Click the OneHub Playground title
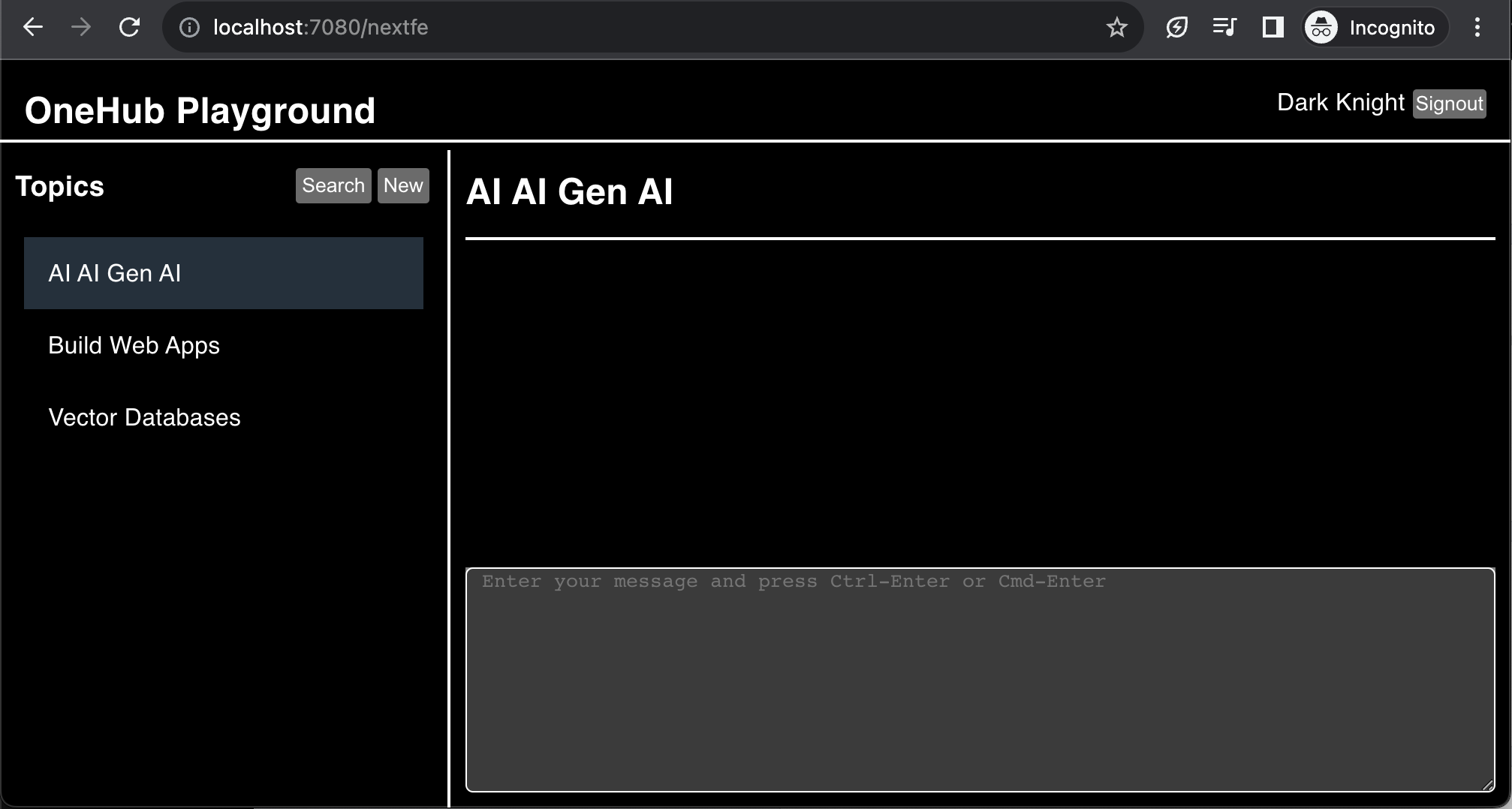This screenshot has height=809, width=1512. (x=200, y=110)
